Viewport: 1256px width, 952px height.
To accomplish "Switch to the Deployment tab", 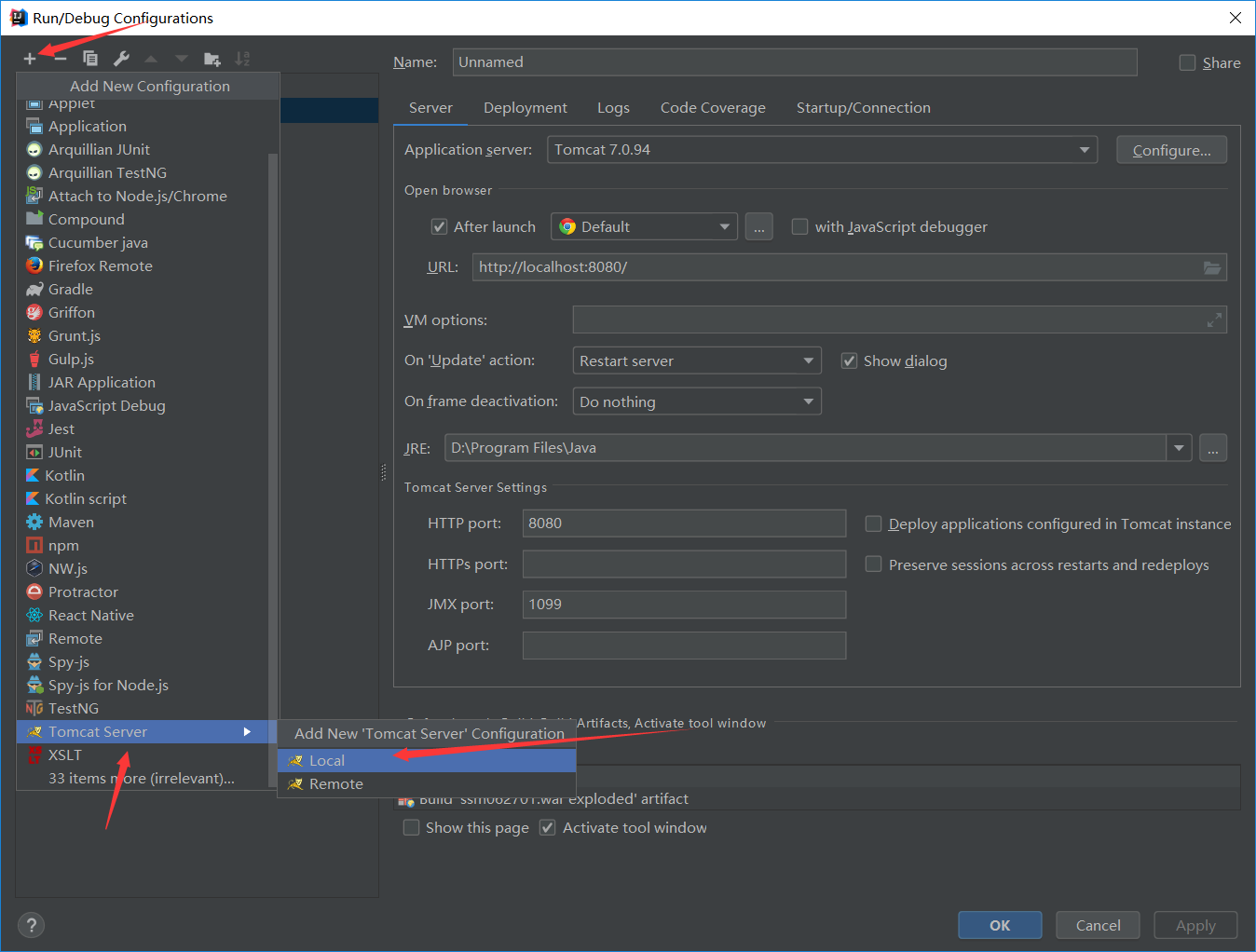I will point(525,108).
